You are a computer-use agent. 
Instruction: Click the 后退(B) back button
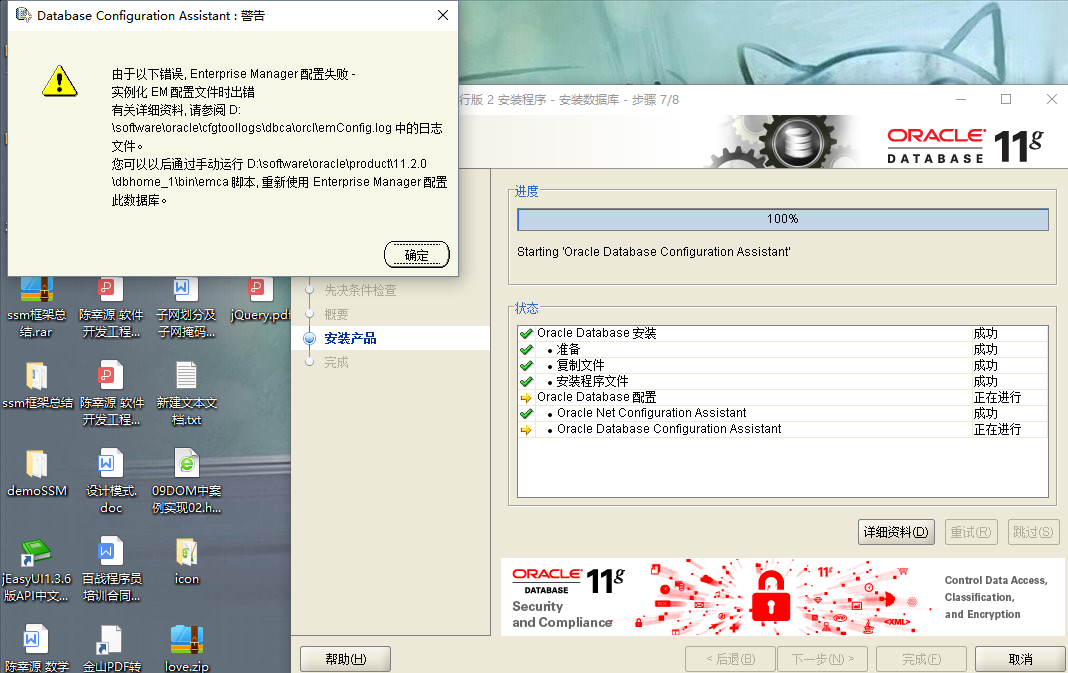(x=730, y=659)
